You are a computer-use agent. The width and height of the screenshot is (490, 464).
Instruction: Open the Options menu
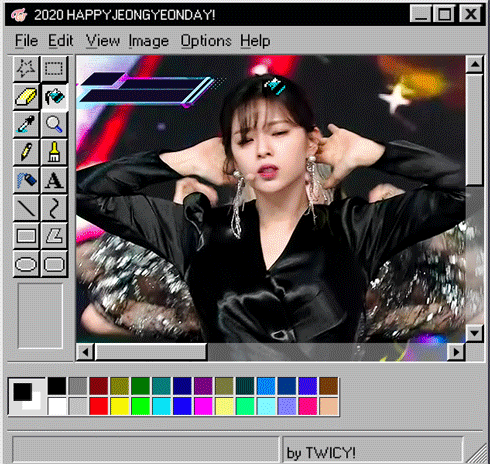tap(206, 41)
